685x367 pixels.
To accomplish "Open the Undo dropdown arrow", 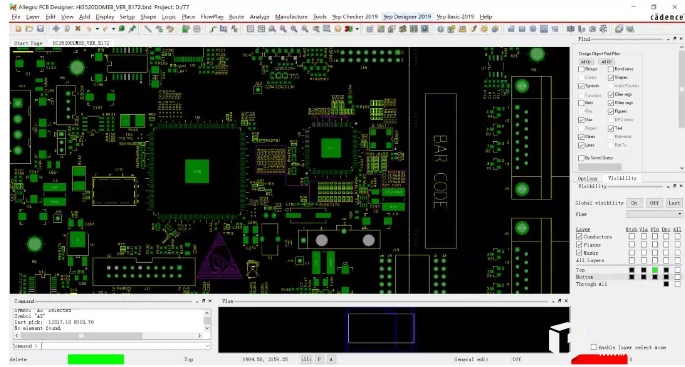I will (x=97, y=29).
